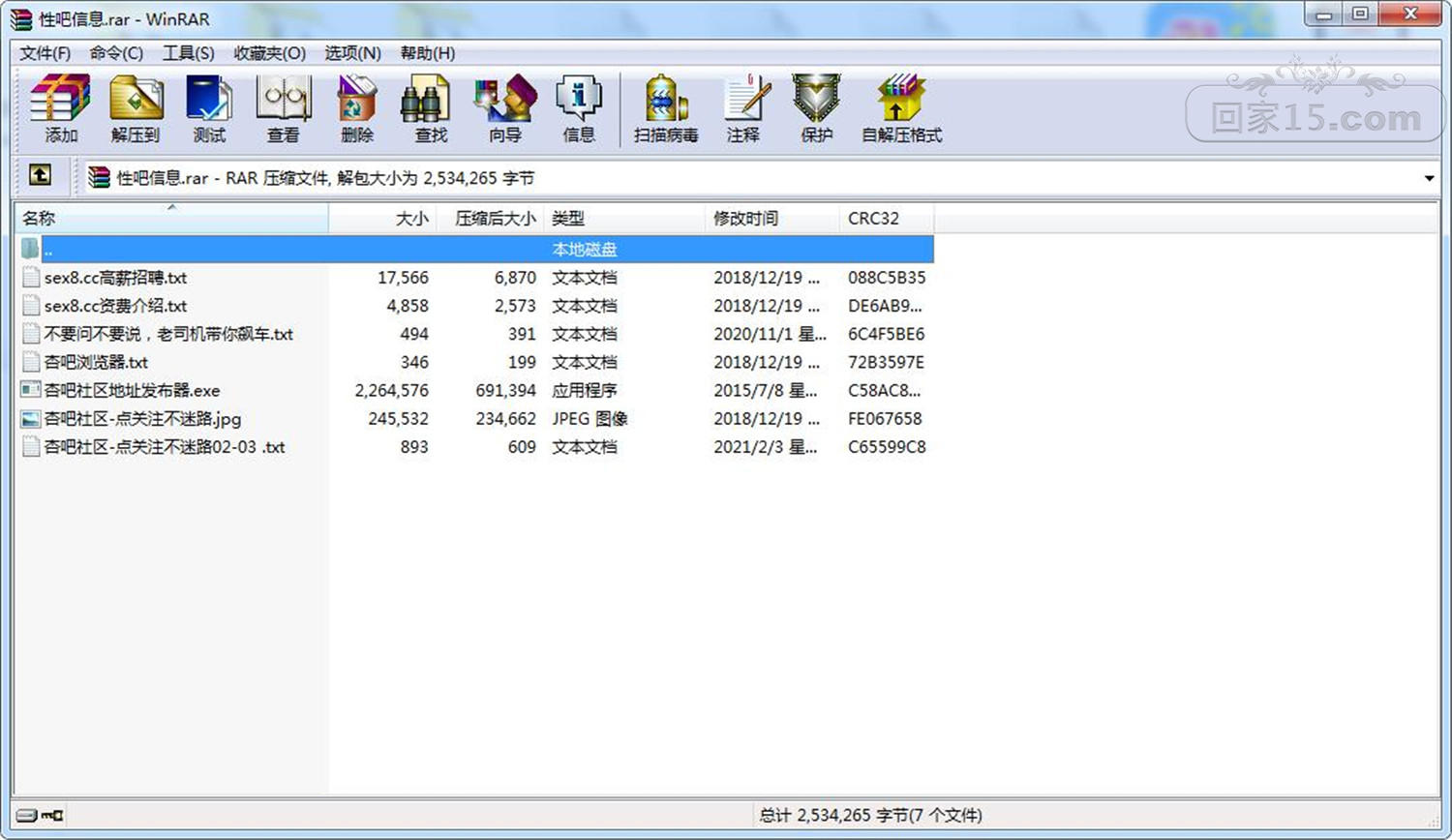Sort by Packed Size (压缩后大小) header
The width and height of the screenshot is (1452, 840).
pyautogui.click(x=491, y=218)
